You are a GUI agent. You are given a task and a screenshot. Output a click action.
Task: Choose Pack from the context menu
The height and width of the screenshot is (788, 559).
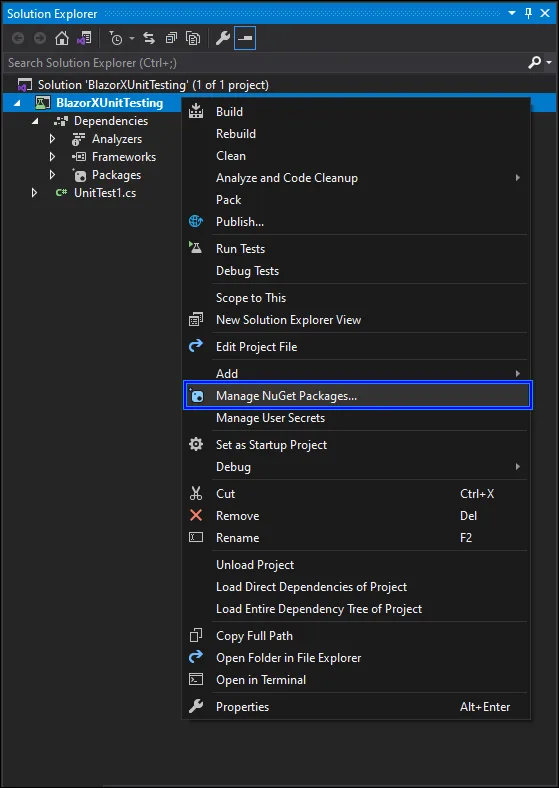[356, 200]
